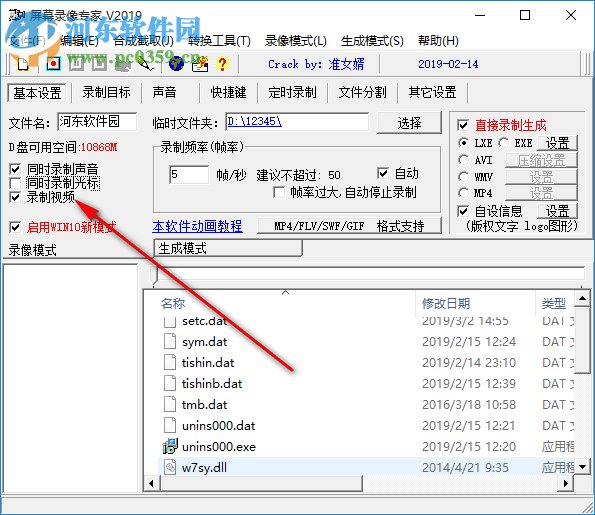Open help via red question mark icon
595x515 pixels.
[x=222, y=64]
